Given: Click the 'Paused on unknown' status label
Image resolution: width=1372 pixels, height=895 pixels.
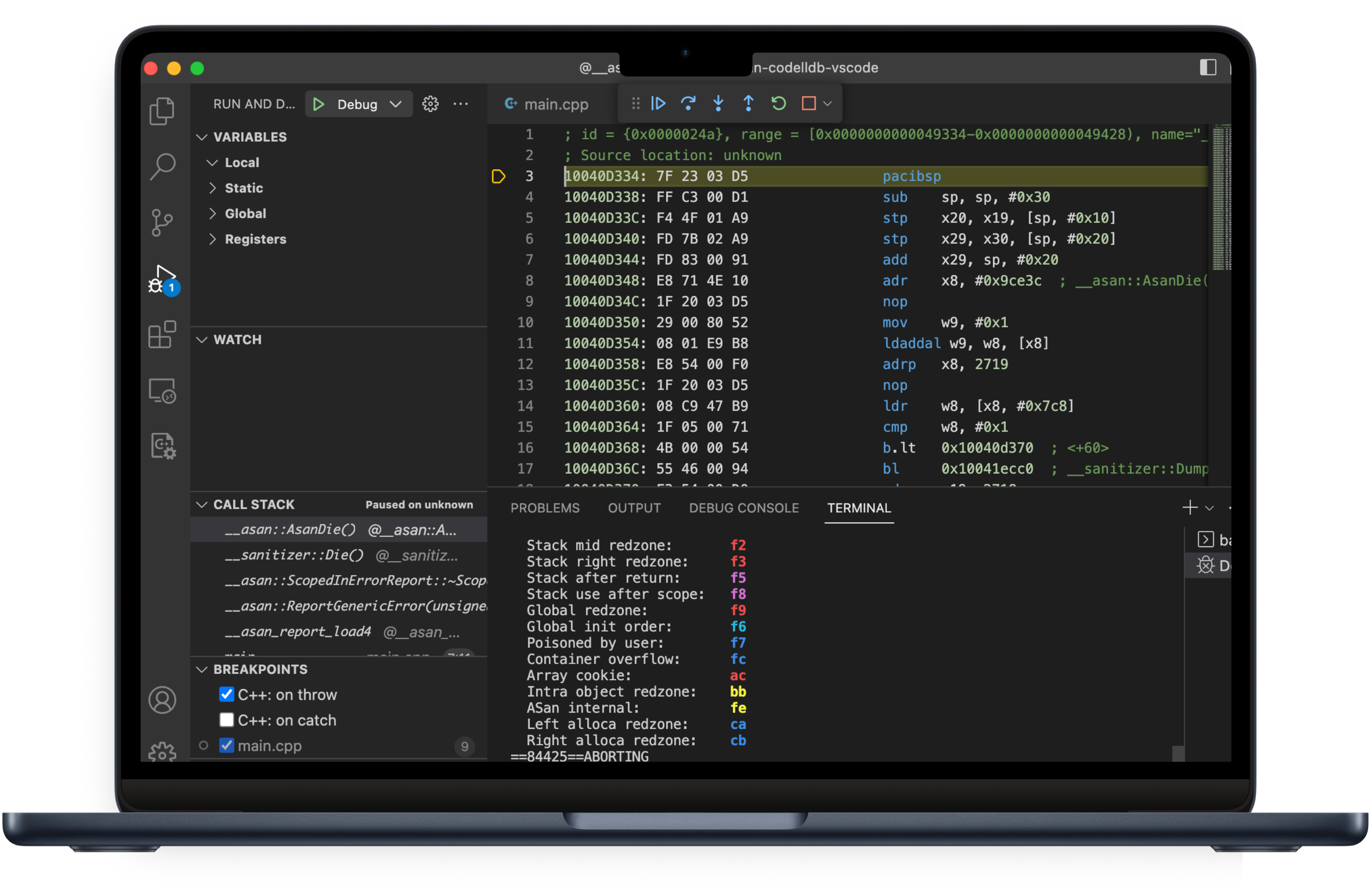Looking at the screenshot, I should coord(419,505).
